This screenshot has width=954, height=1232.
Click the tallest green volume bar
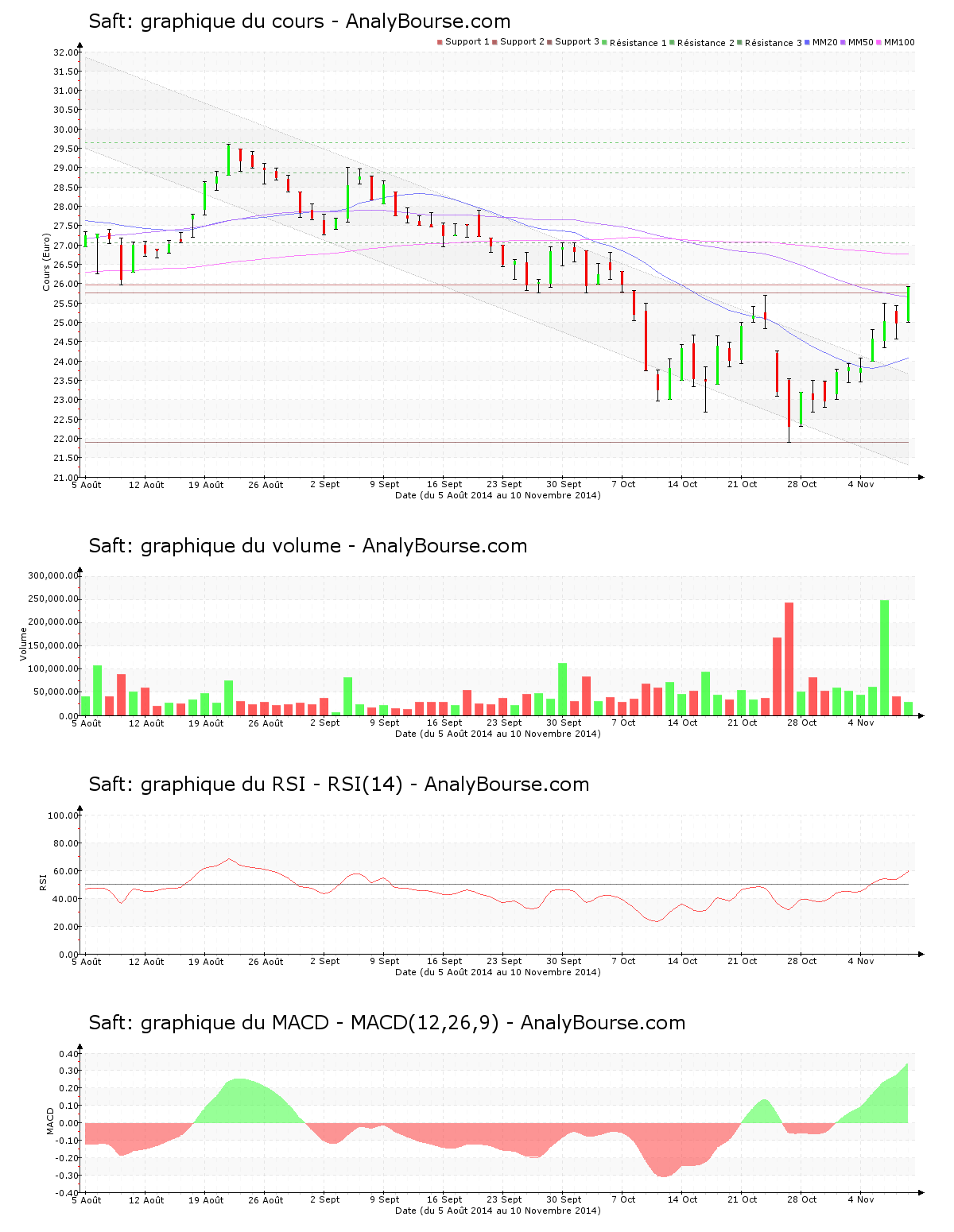coord(884,658)
